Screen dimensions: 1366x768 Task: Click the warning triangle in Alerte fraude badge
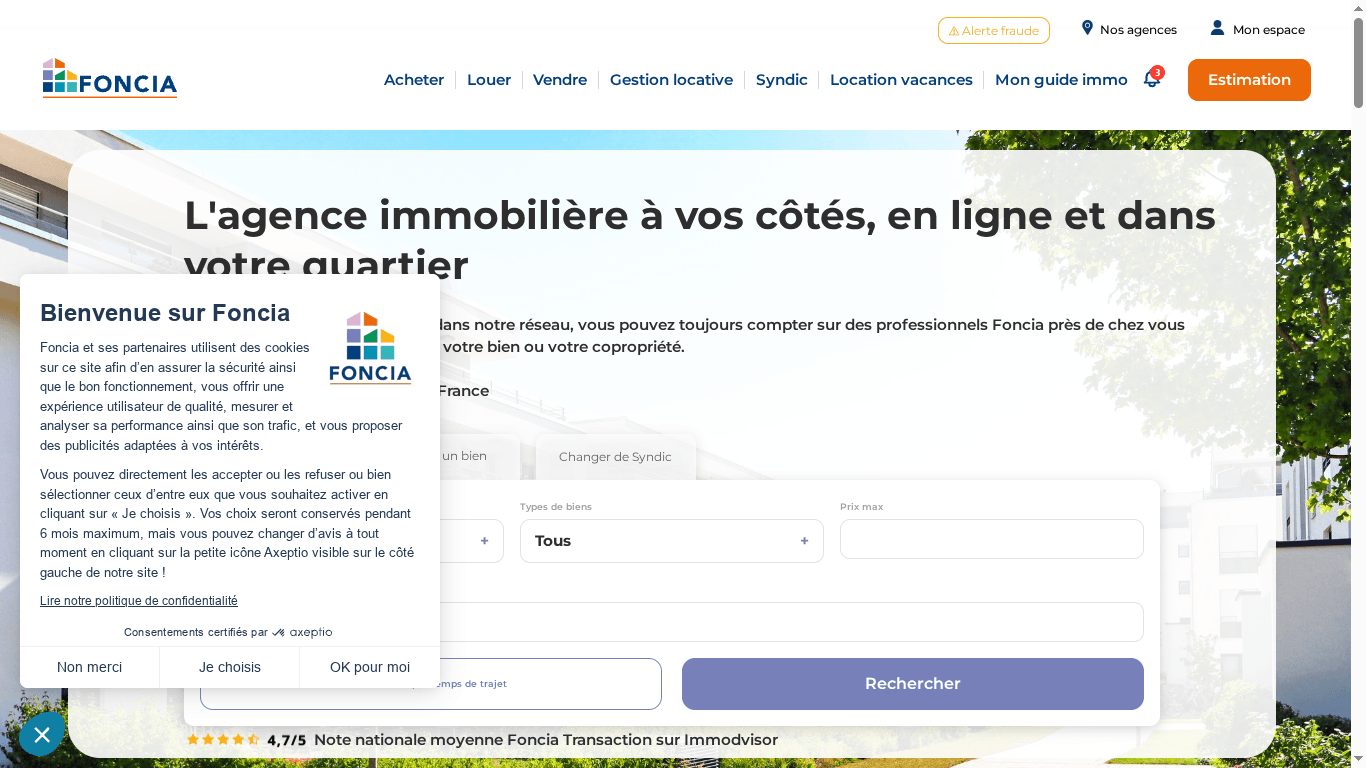coord(952,30)
